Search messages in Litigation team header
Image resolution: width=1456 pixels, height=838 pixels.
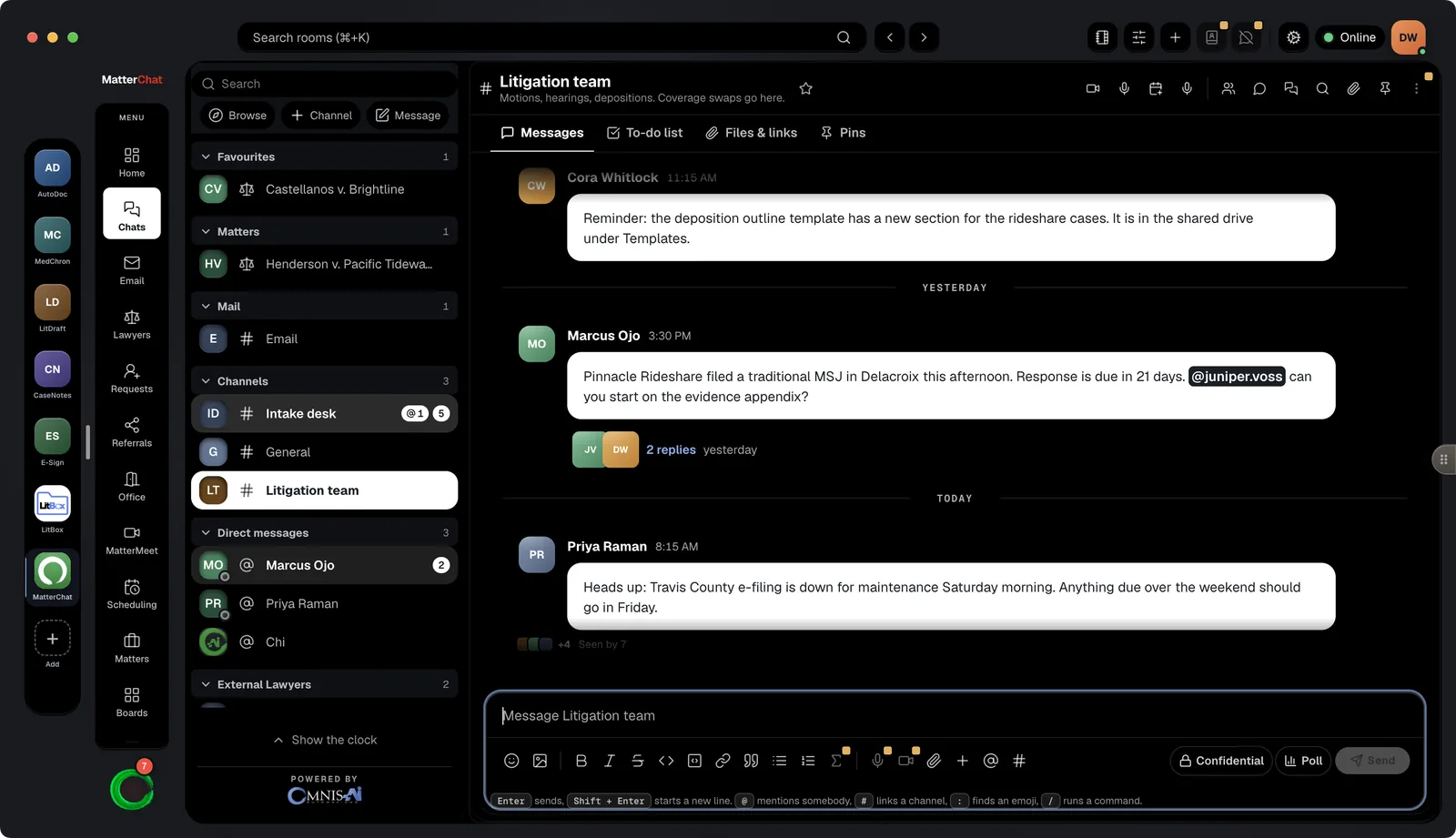pos(1322,88)
